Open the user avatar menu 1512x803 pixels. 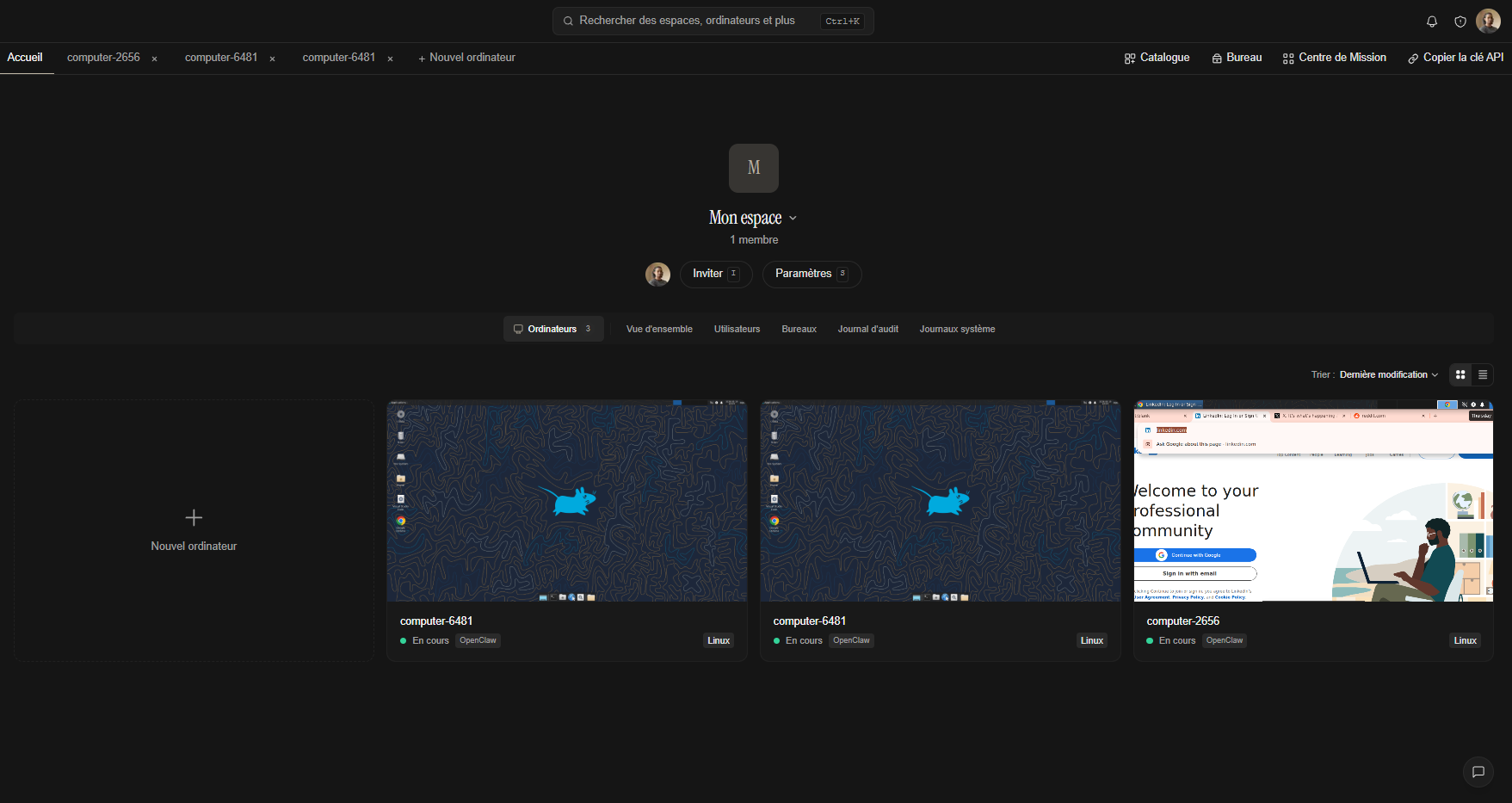click(x=1488, y=21)
